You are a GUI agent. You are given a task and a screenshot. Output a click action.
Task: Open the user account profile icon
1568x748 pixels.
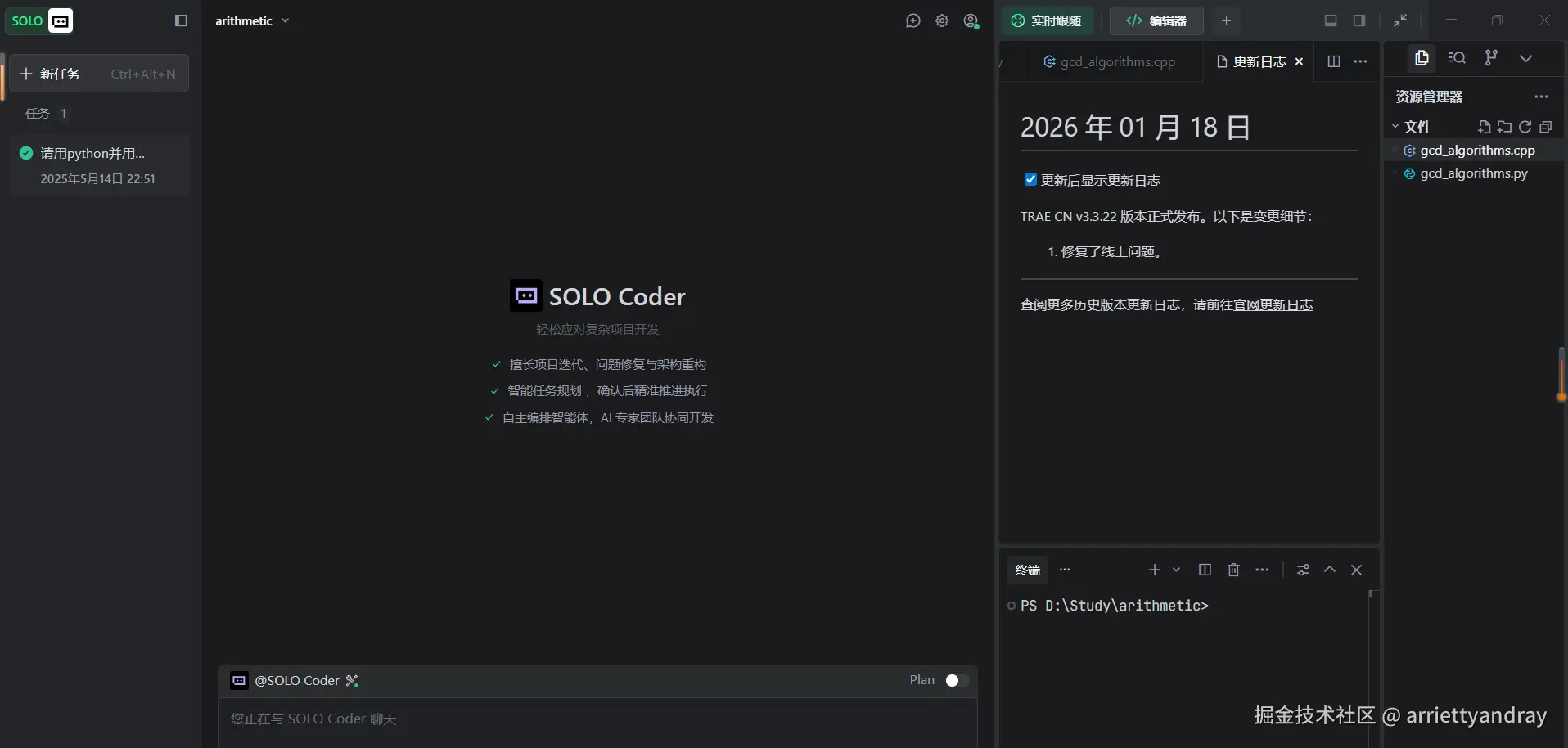(x=971, y=21)
